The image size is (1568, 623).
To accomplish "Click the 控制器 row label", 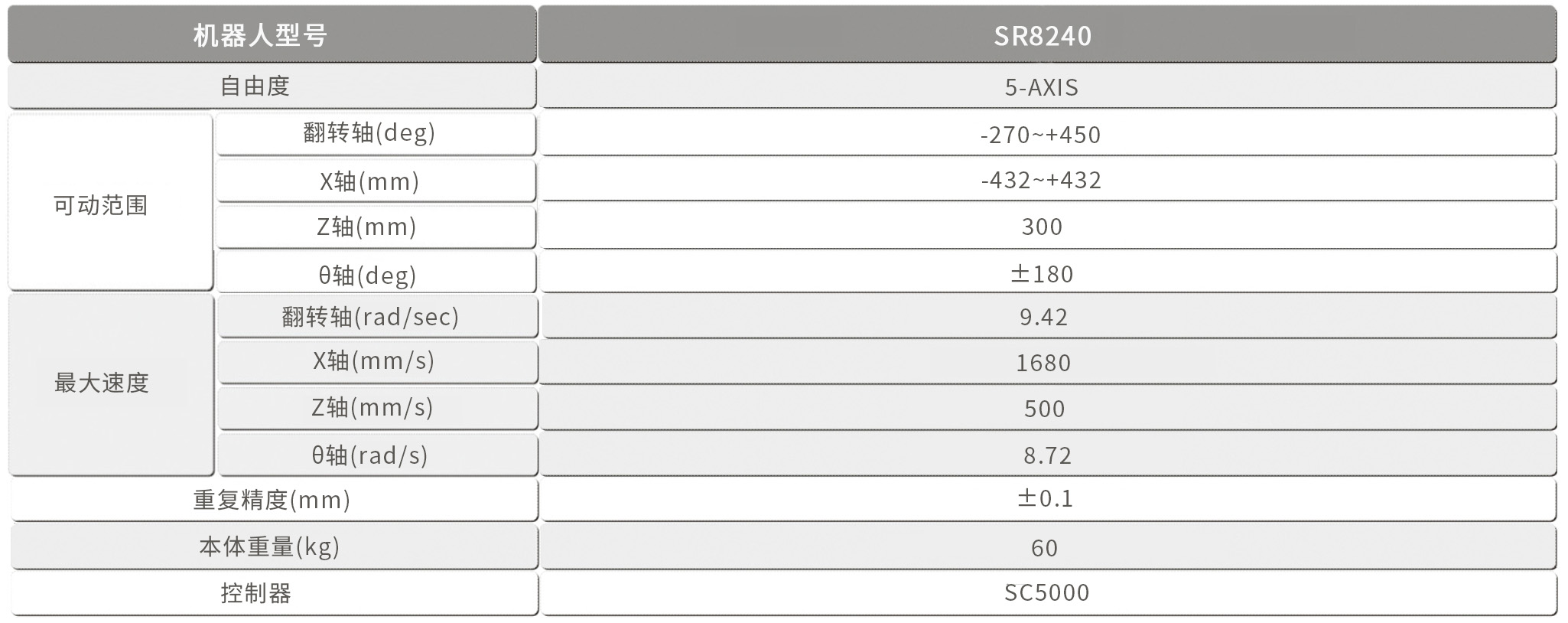I will click(x=256, y=593).
